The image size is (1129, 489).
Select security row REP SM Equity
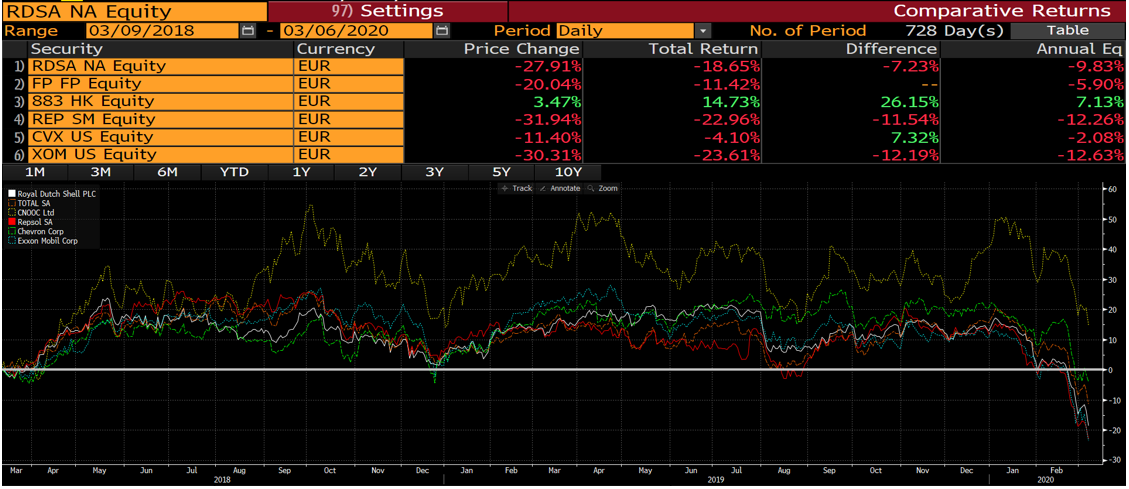(161, 119)
